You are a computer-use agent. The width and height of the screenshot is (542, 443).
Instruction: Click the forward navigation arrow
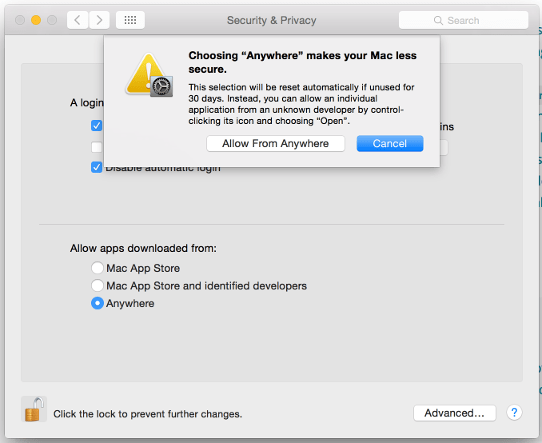pyautogui.click(x=99, y=20)
